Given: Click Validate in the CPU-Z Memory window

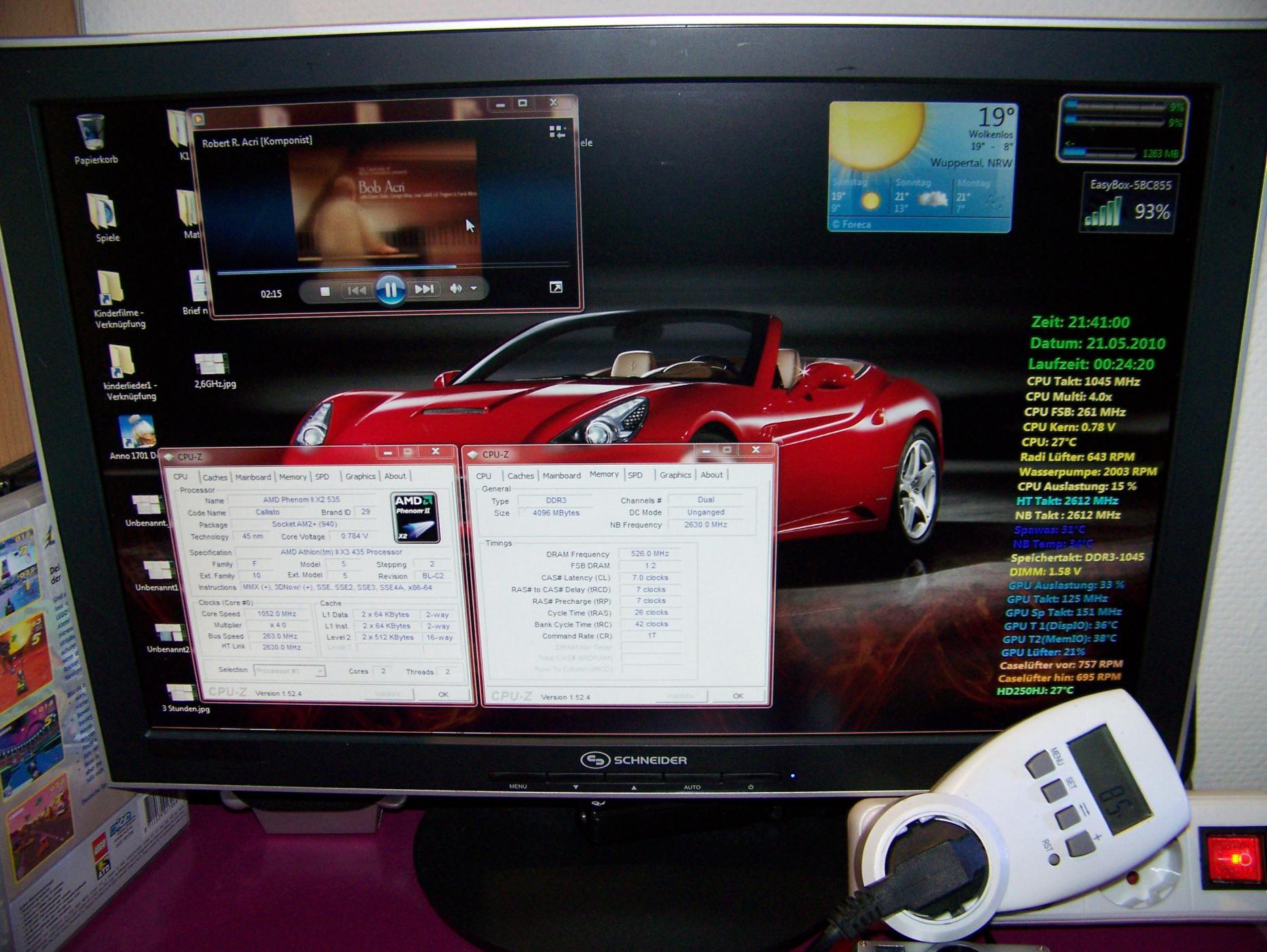Looking at the screenshot, I should (681, 696).
